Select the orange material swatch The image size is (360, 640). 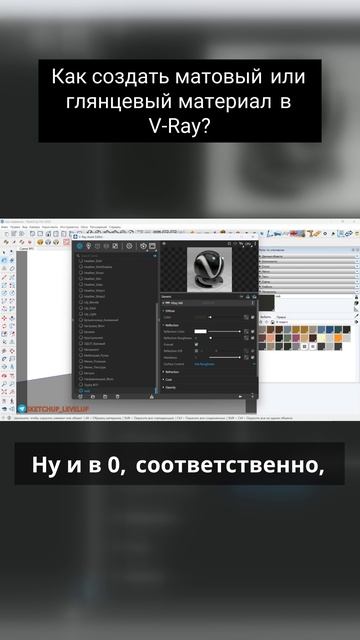[x=338, y=338]
